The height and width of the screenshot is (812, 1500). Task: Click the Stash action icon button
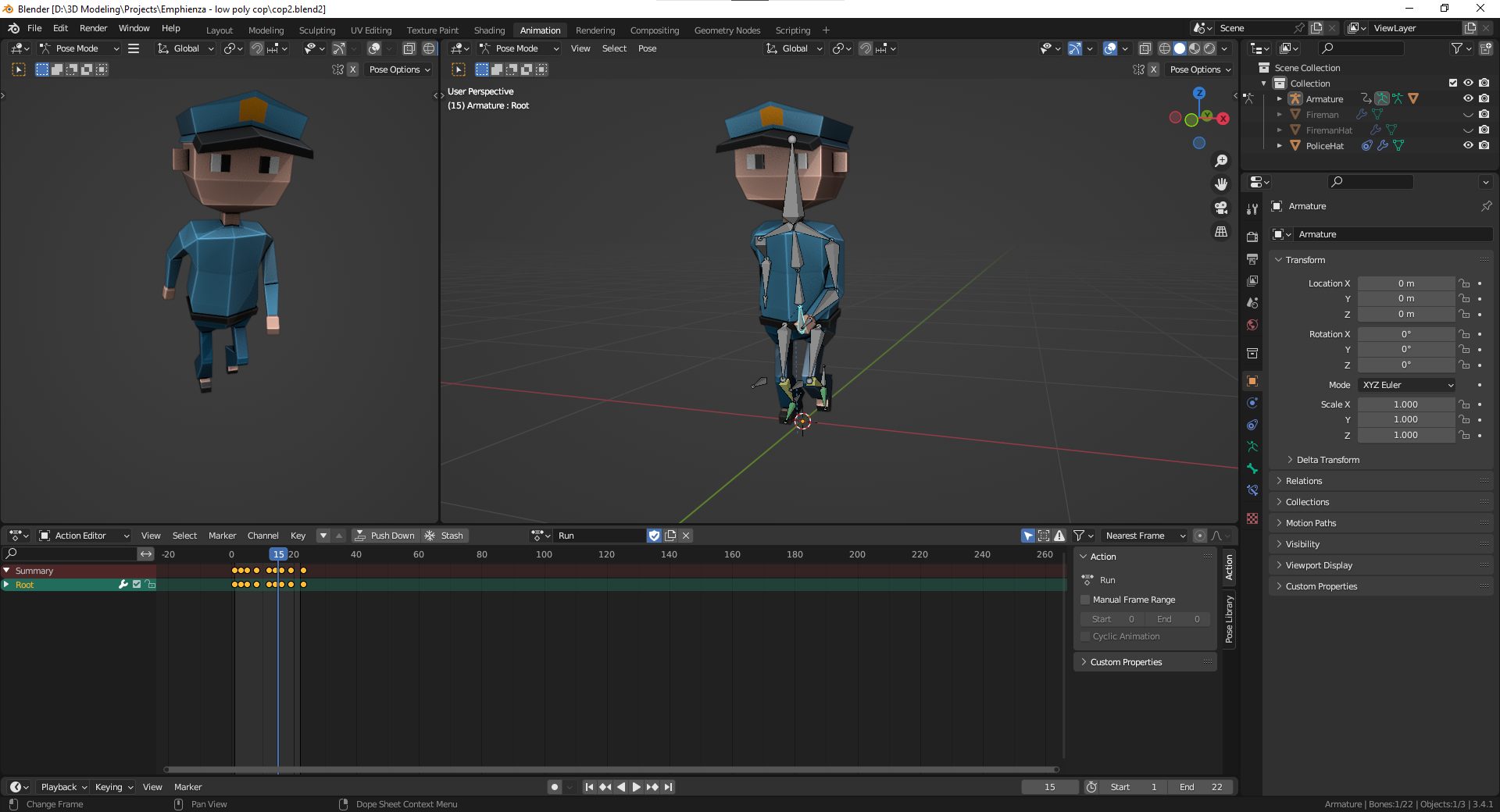[444, 536]
